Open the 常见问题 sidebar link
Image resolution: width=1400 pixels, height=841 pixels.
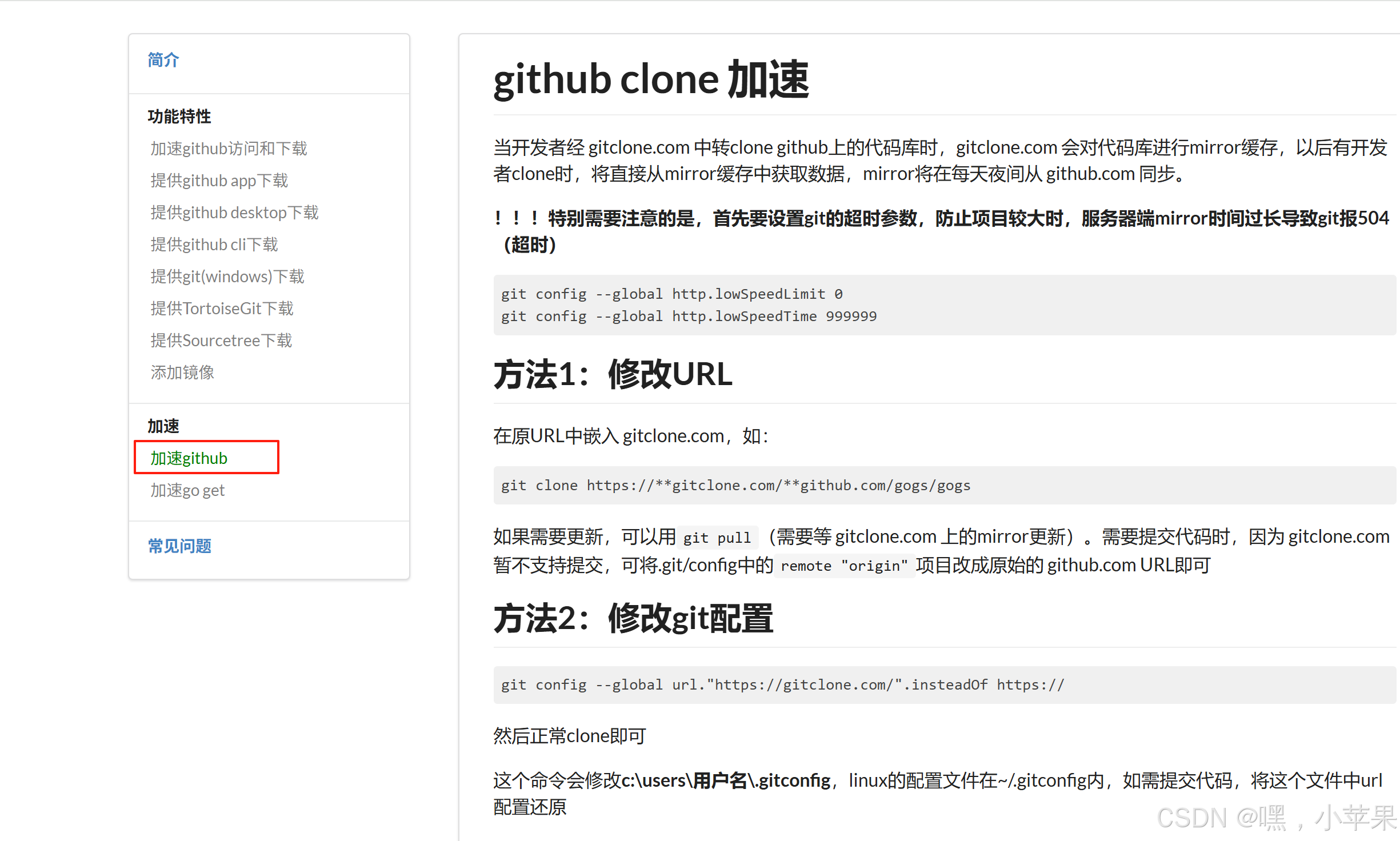(179, 546)
